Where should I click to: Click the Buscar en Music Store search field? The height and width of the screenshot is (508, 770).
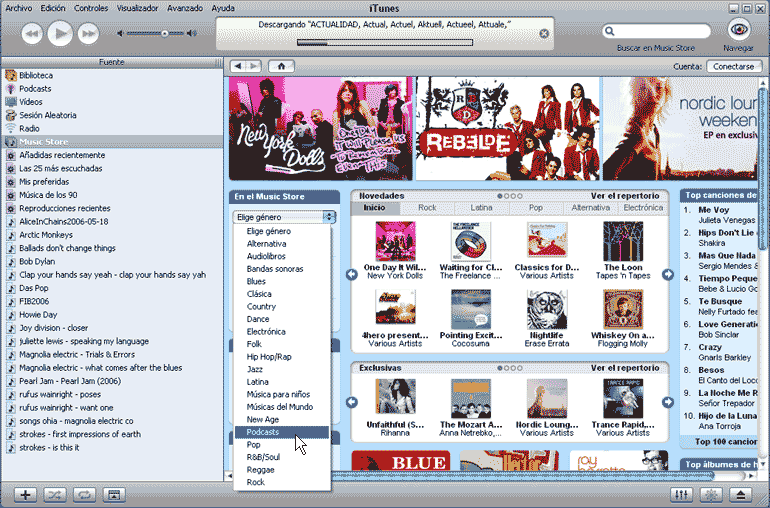pyautogui.click(x=656, y=31)
